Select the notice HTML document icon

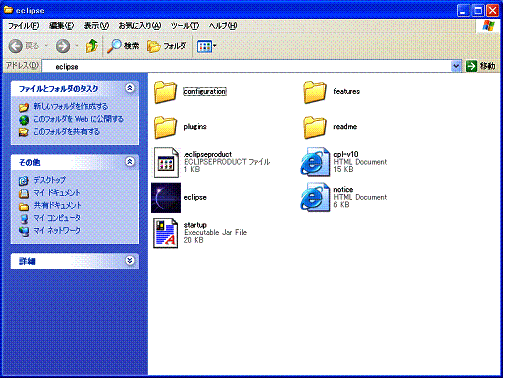click(315, 197)
